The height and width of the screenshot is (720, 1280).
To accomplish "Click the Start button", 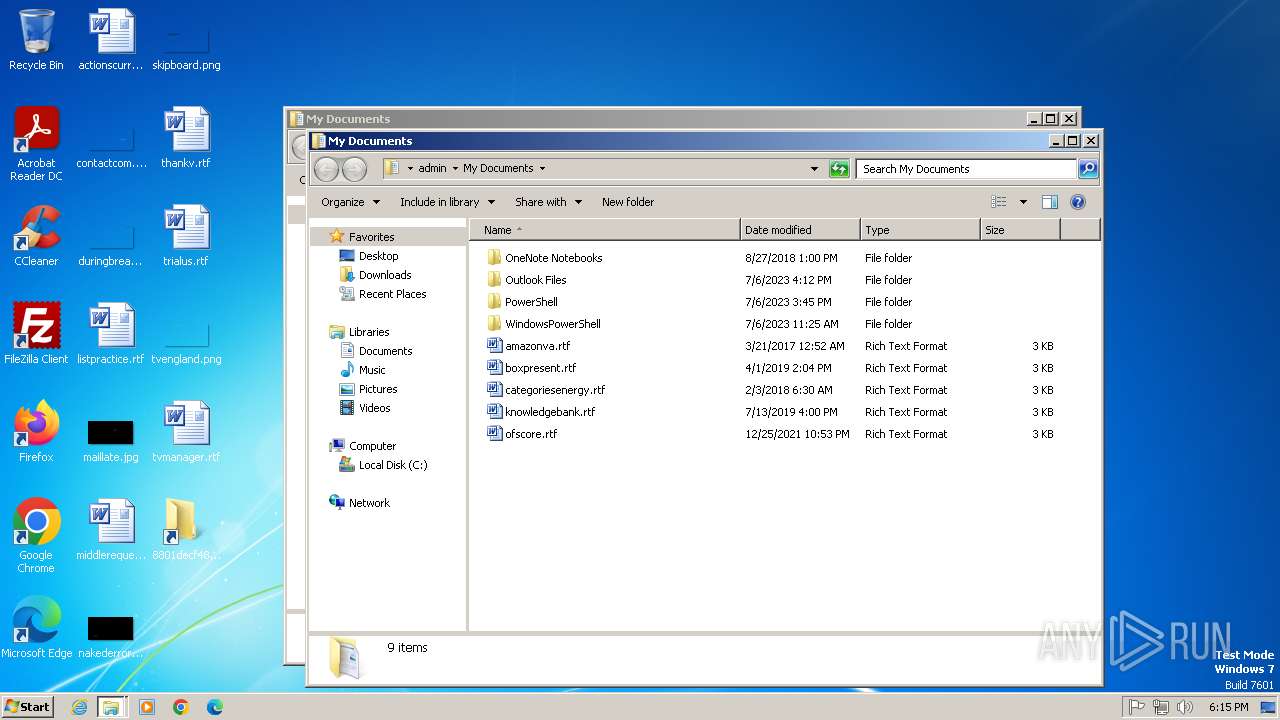I will click(x=27, y=707).
